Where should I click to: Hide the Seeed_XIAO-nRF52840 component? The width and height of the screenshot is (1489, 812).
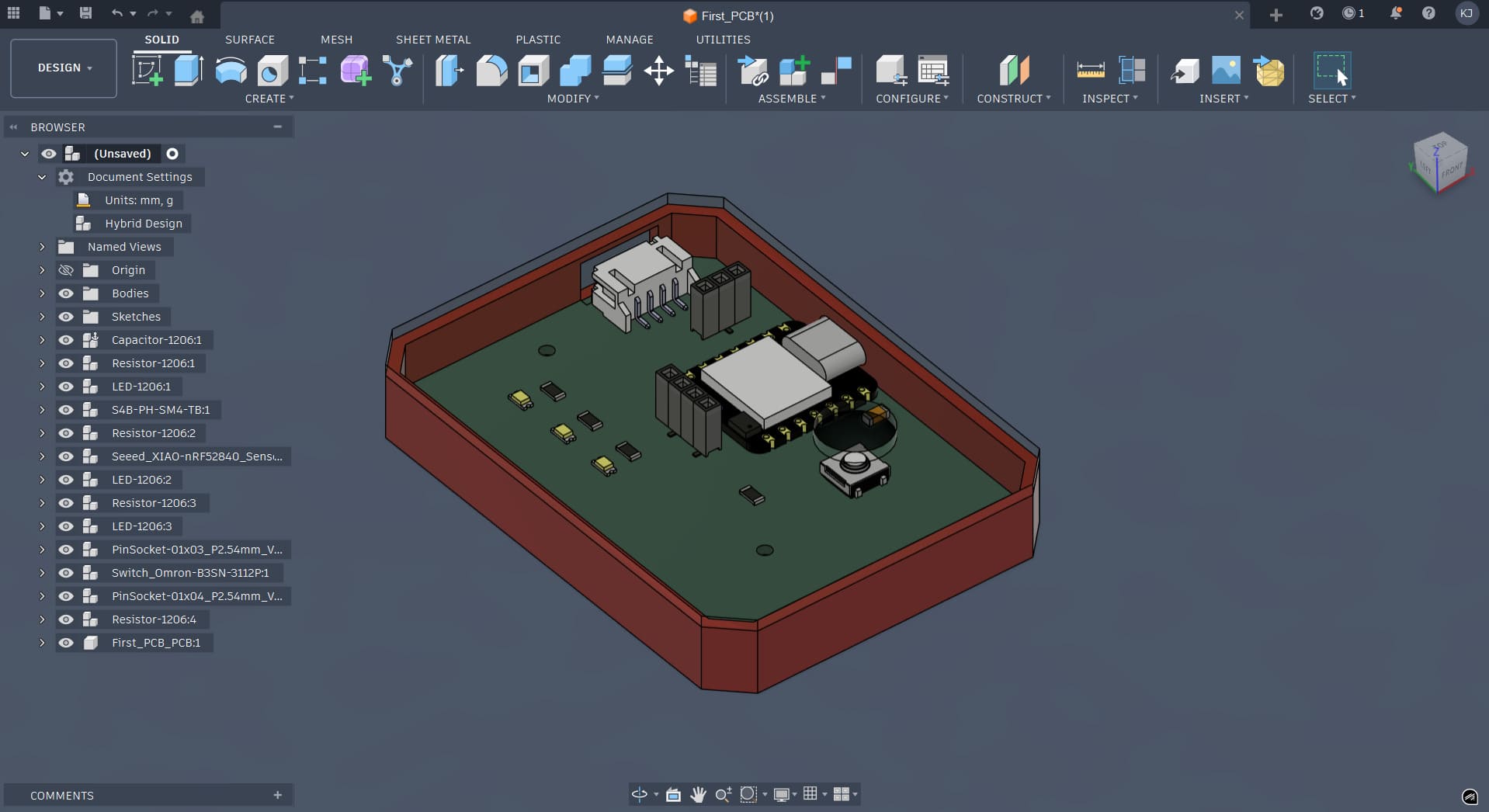coord(67,456)
